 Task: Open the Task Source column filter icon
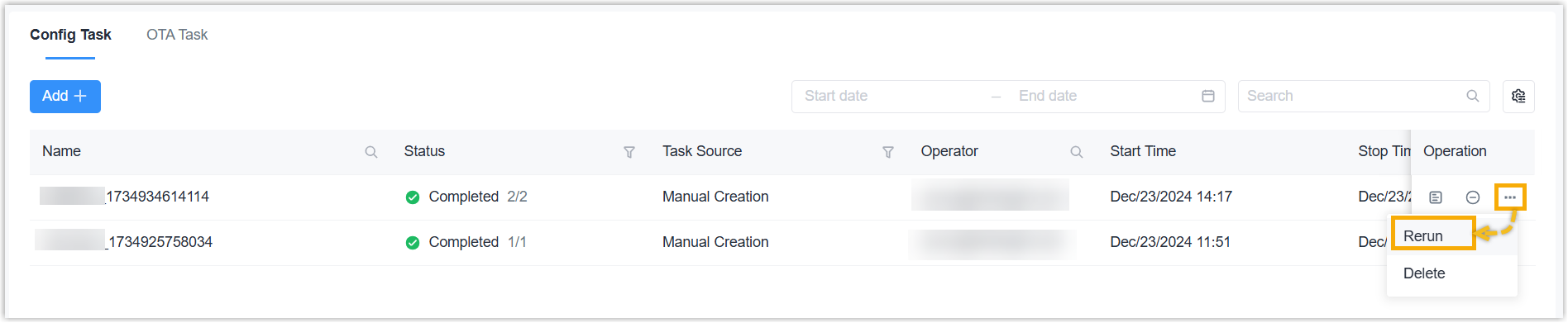pos(888,152)
